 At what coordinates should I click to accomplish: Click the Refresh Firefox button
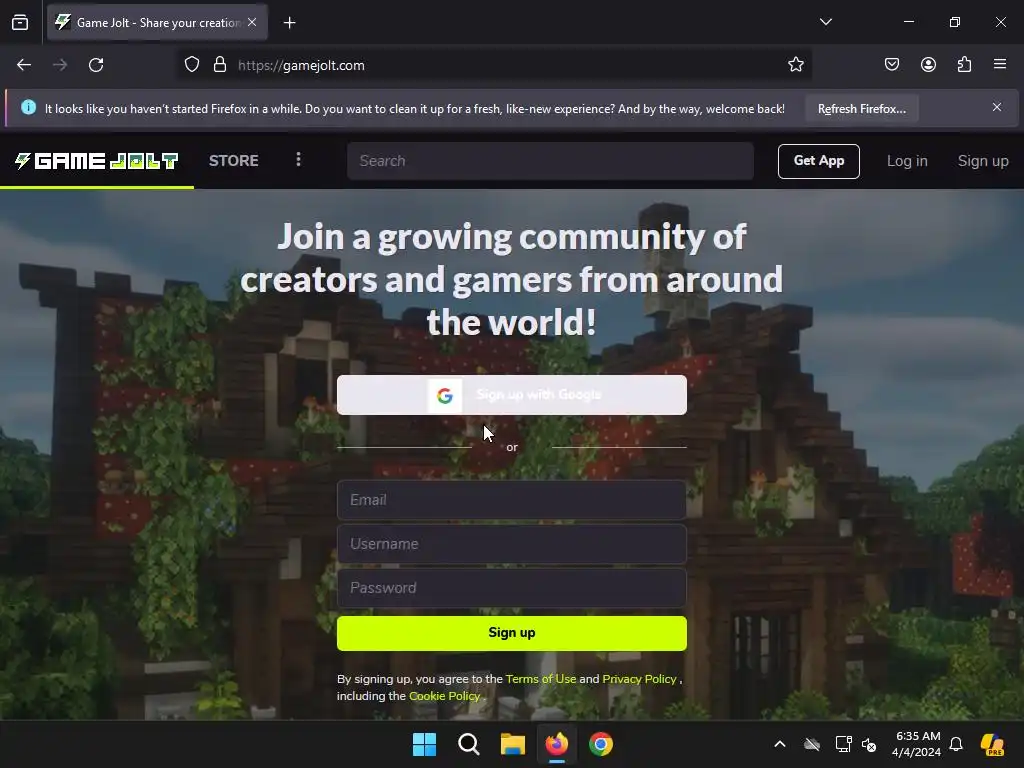[861, 108]
